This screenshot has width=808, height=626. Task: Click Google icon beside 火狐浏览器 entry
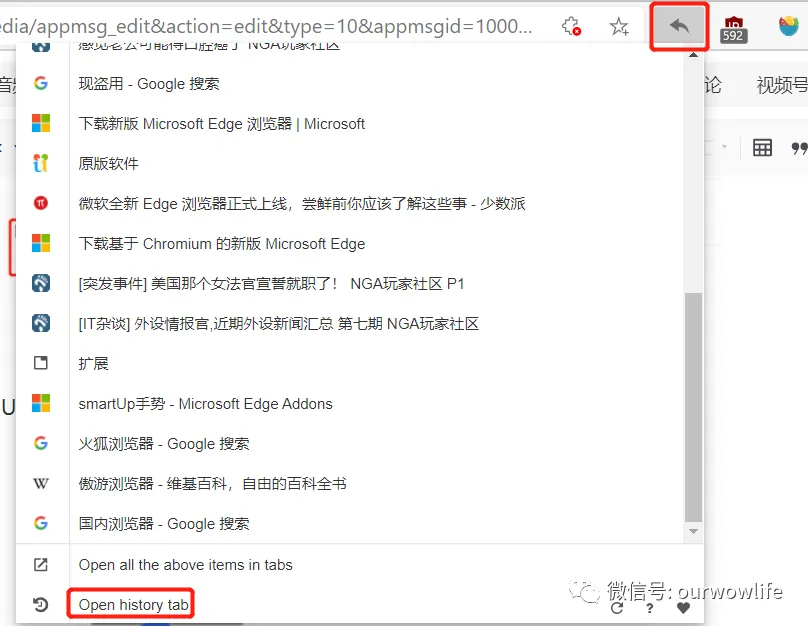pos(41,443)
